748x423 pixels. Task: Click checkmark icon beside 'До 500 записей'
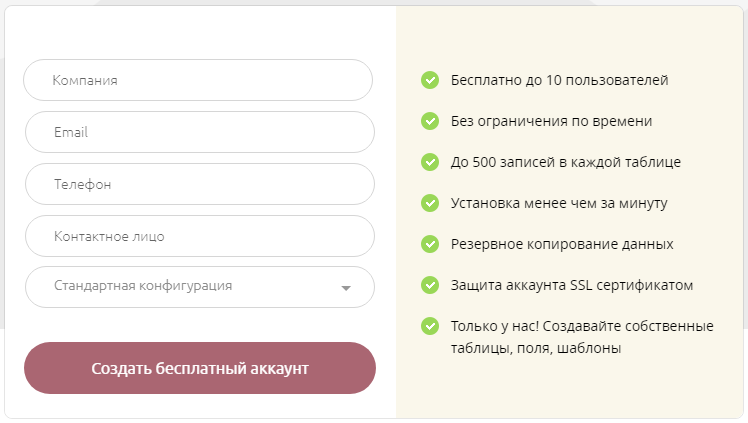coord(430,162)
